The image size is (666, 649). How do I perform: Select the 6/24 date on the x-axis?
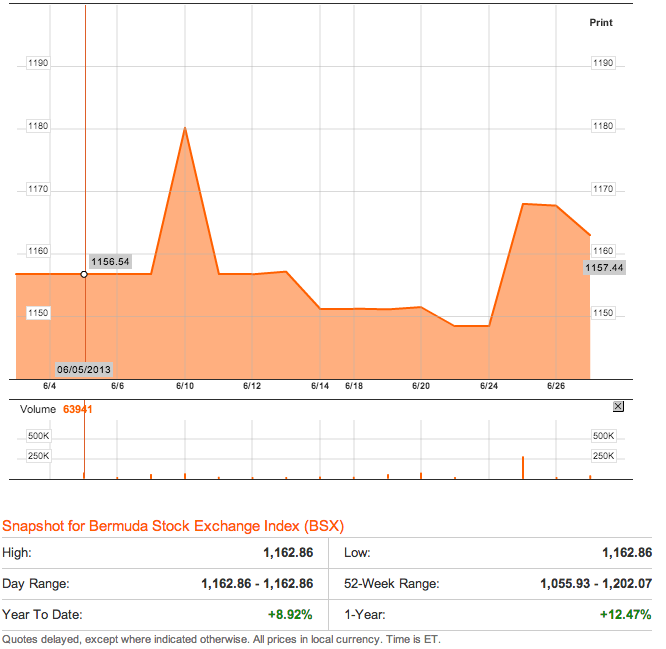pos(489,385)
